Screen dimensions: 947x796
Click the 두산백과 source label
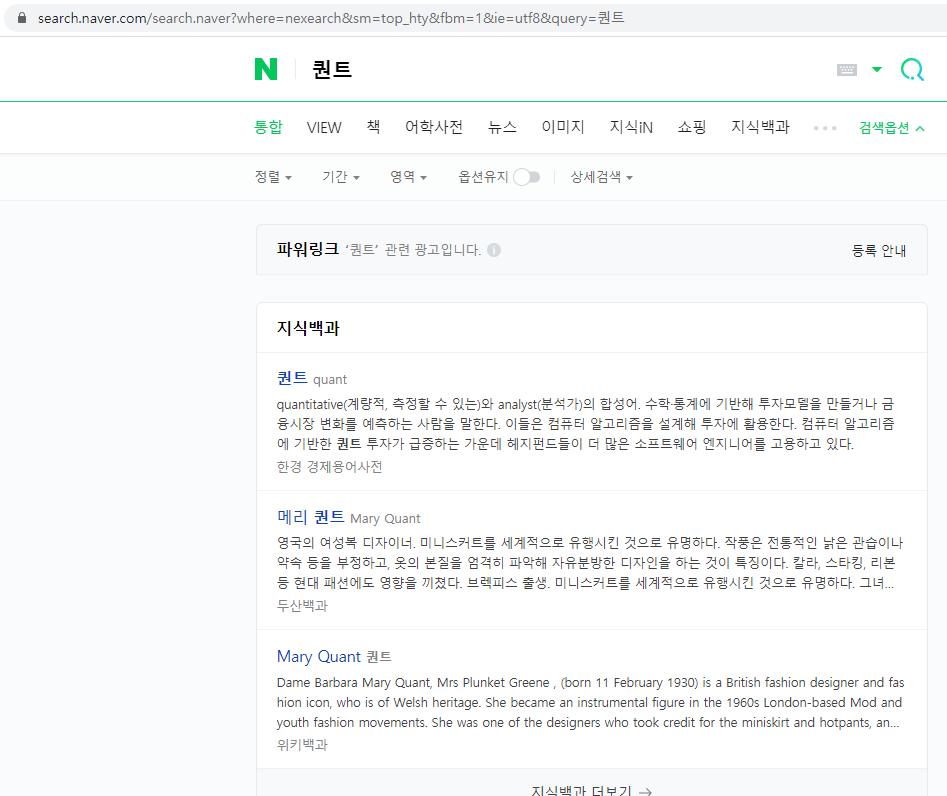click(302, 606)
